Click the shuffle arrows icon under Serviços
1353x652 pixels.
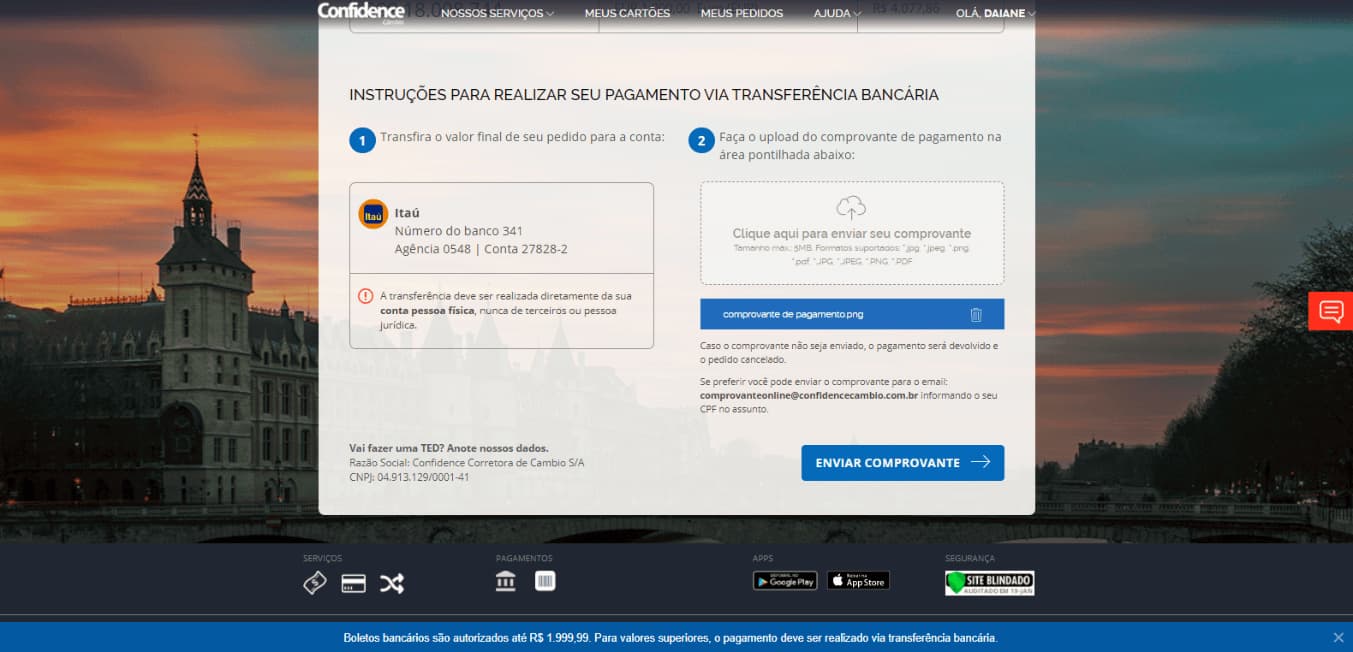tap(392, 584)
